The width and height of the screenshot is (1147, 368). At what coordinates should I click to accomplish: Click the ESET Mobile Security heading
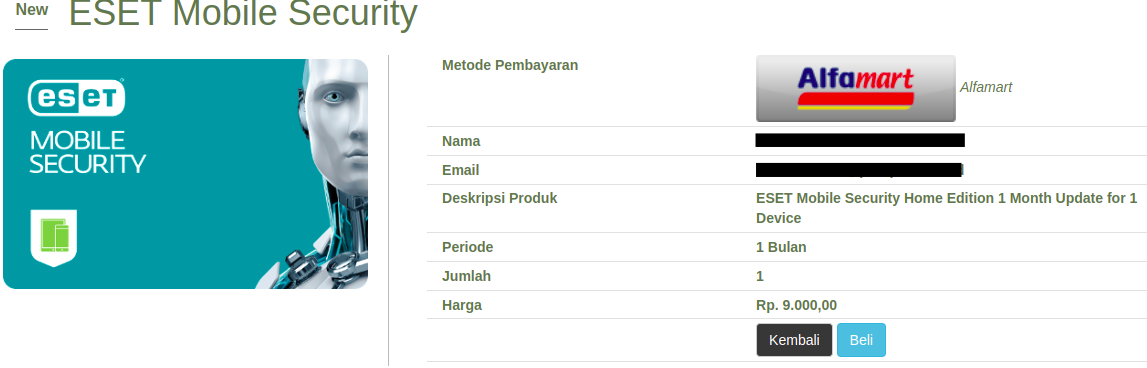coord(243,13)
